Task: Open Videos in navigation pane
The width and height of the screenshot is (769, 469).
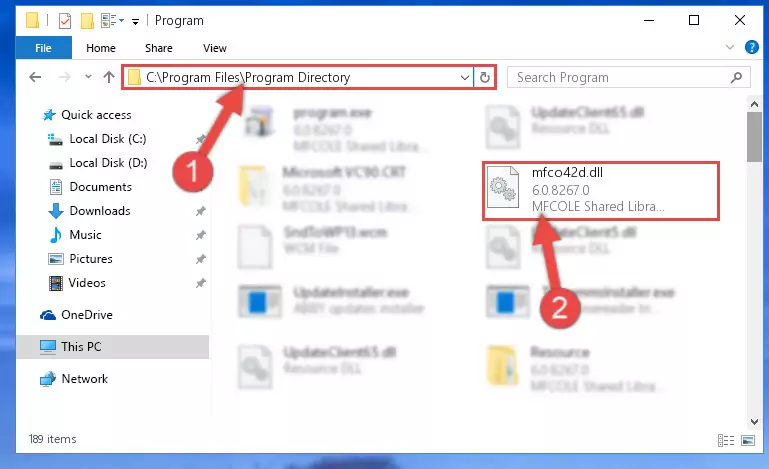Action: [x=87, y=283]
